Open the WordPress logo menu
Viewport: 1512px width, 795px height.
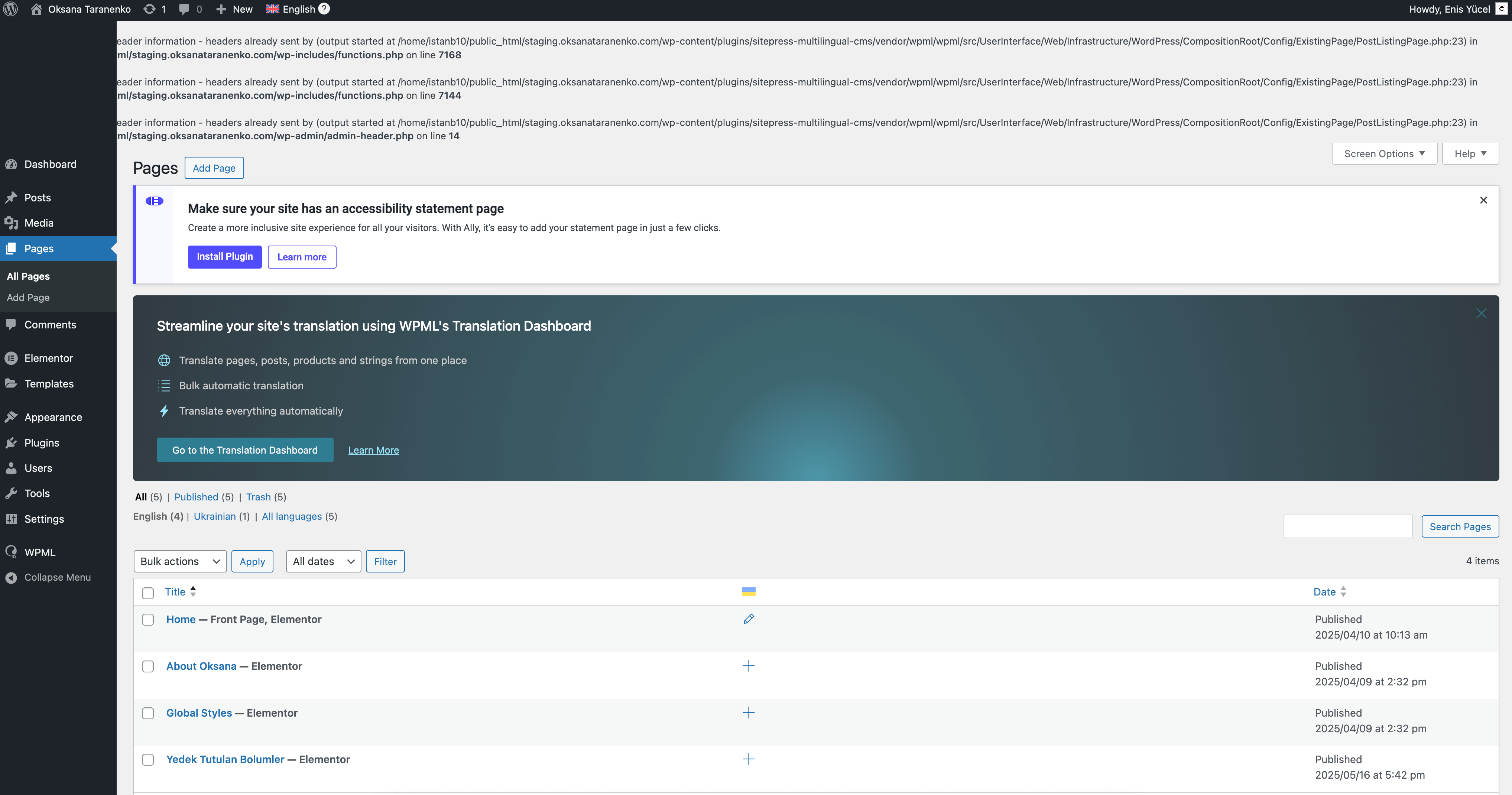point(10,9)
